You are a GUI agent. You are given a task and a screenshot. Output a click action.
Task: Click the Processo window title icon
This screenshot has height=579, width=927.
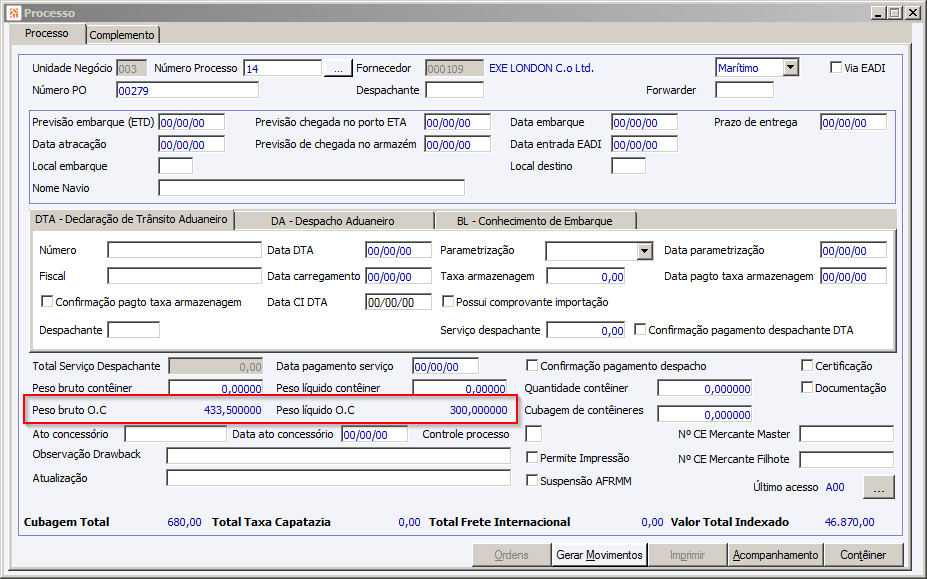[x=14, y=12]
